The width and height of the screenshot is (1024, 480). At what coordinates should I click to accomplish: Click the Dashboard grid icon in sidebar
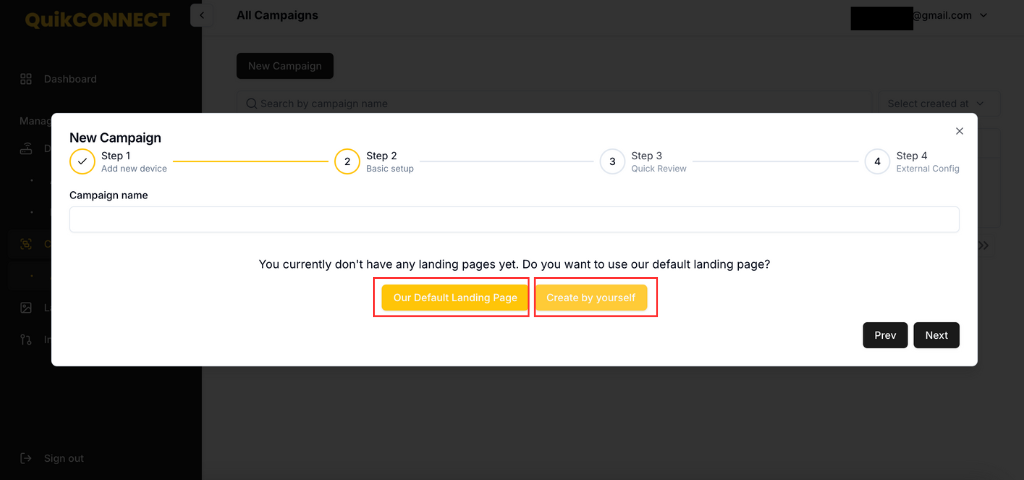click(x=26, y=79)
